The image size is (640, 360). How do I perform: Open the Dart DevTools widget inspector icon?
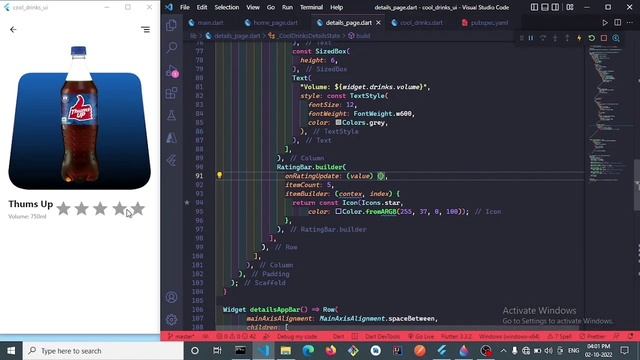616,38
